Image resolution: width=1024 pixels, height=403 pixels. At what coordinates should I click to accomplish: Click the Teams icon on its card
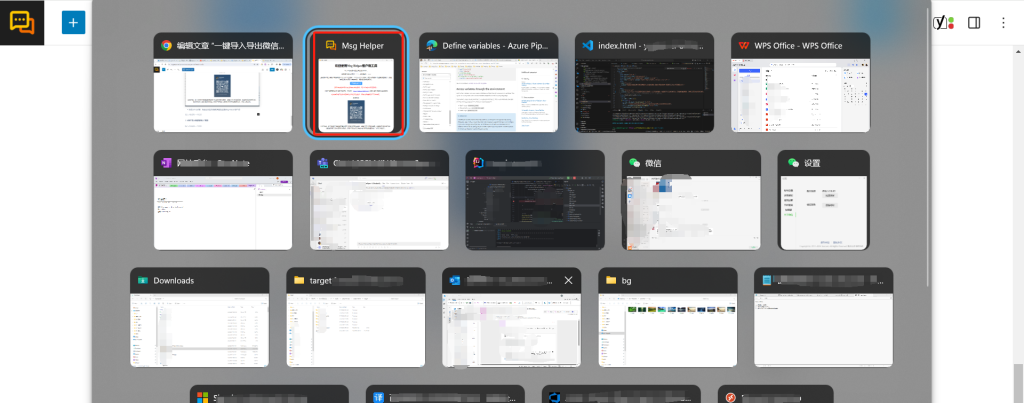323,163
